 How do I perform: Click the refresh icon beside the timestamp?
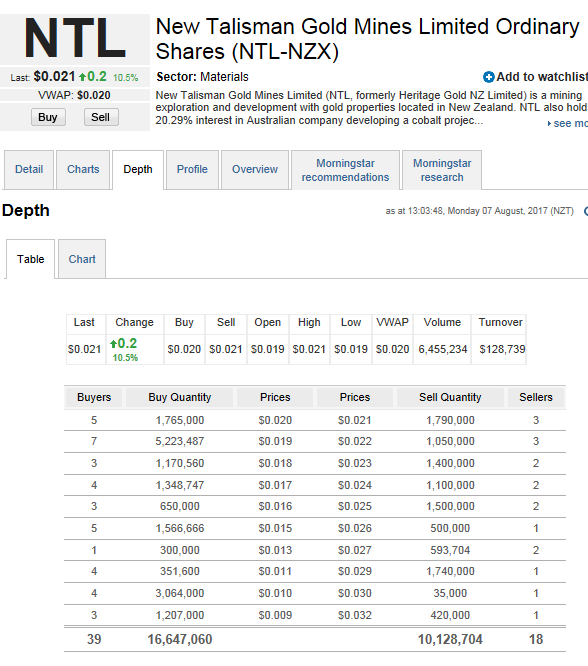(586, 211)
